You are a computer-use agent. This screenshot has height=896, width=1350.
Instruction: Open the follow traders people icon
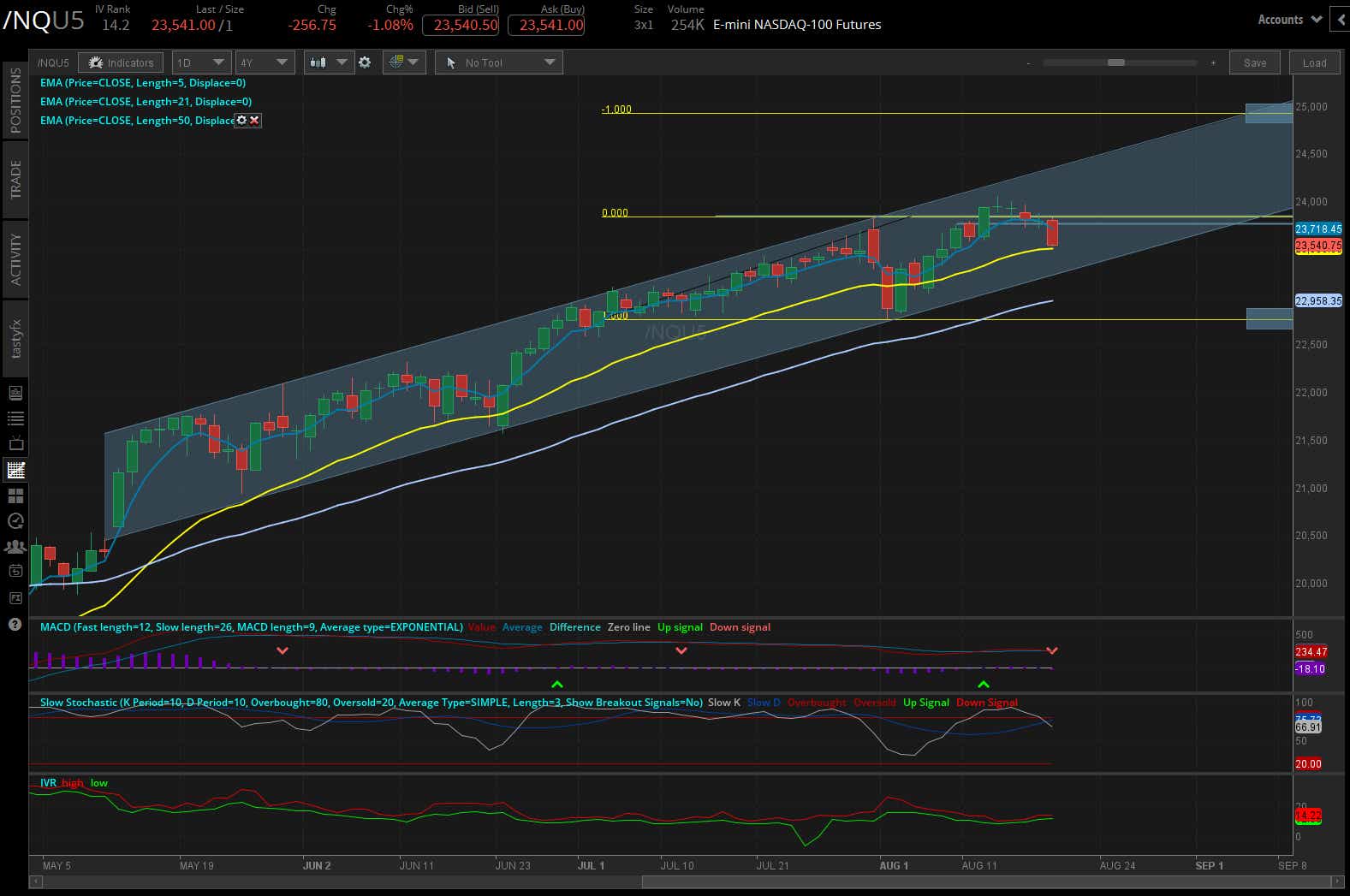tap(15, 546)
